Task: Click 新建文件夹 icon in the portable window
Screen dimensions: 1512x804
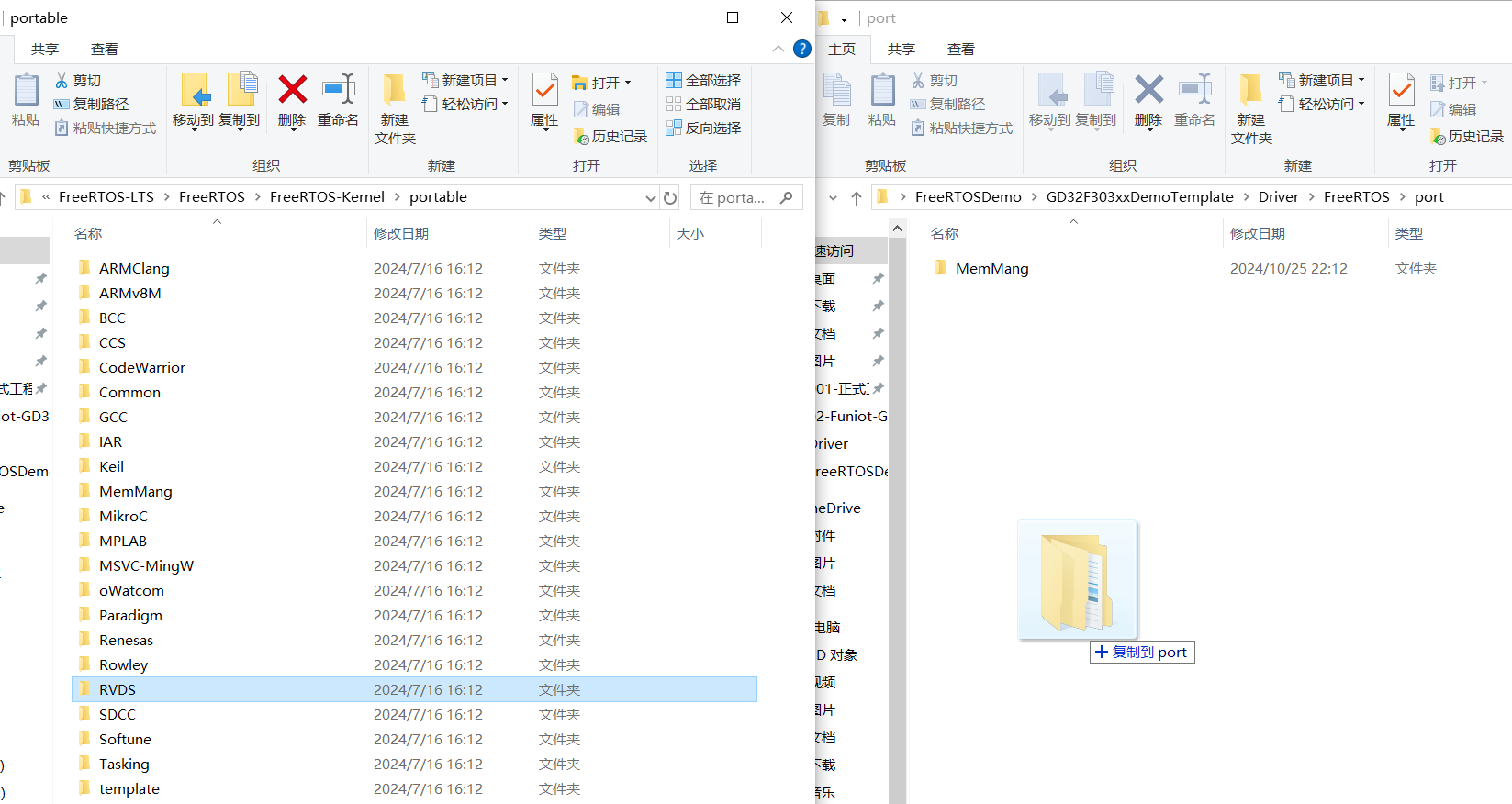Action: tap(395, 91)
